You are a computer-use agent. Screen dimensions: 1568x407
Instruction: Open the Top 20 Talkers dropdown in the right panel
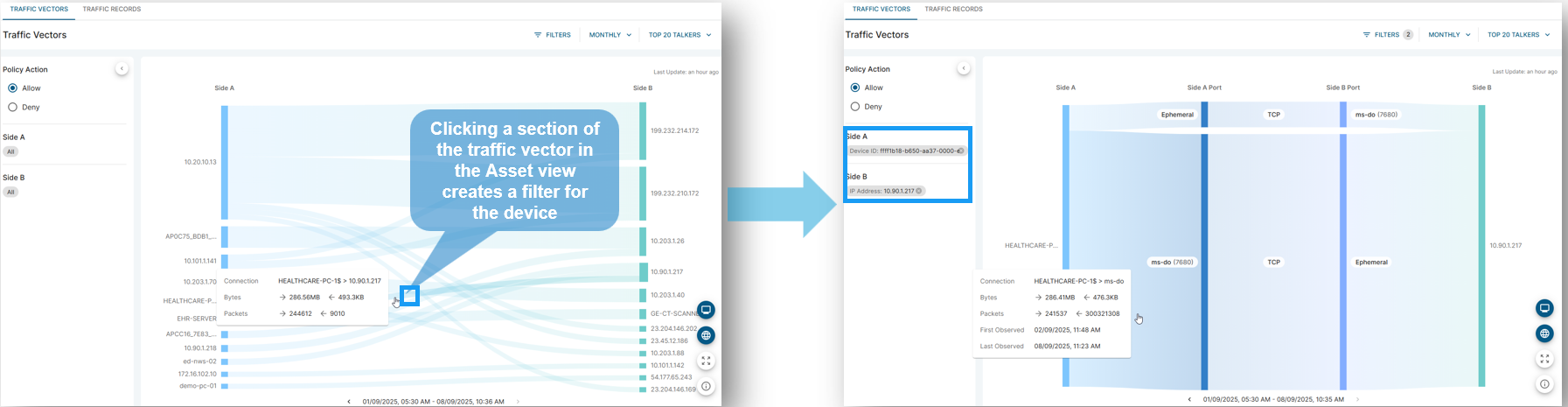1518,35
